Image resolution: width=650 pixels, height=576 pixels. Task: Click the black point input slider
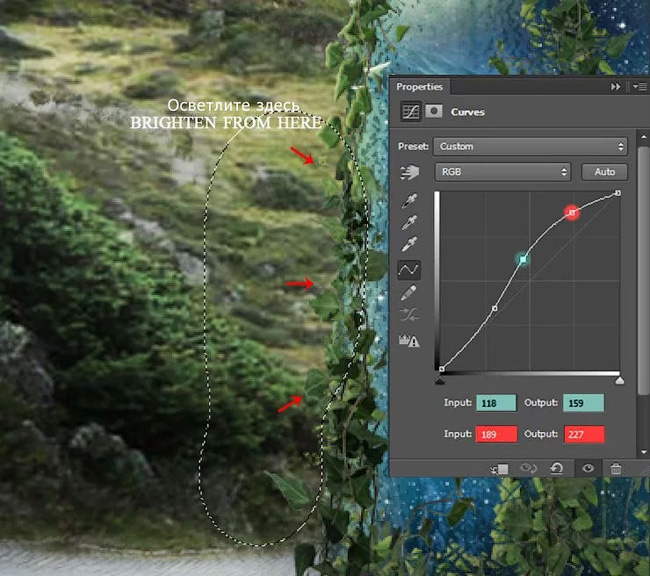point(440,380)
